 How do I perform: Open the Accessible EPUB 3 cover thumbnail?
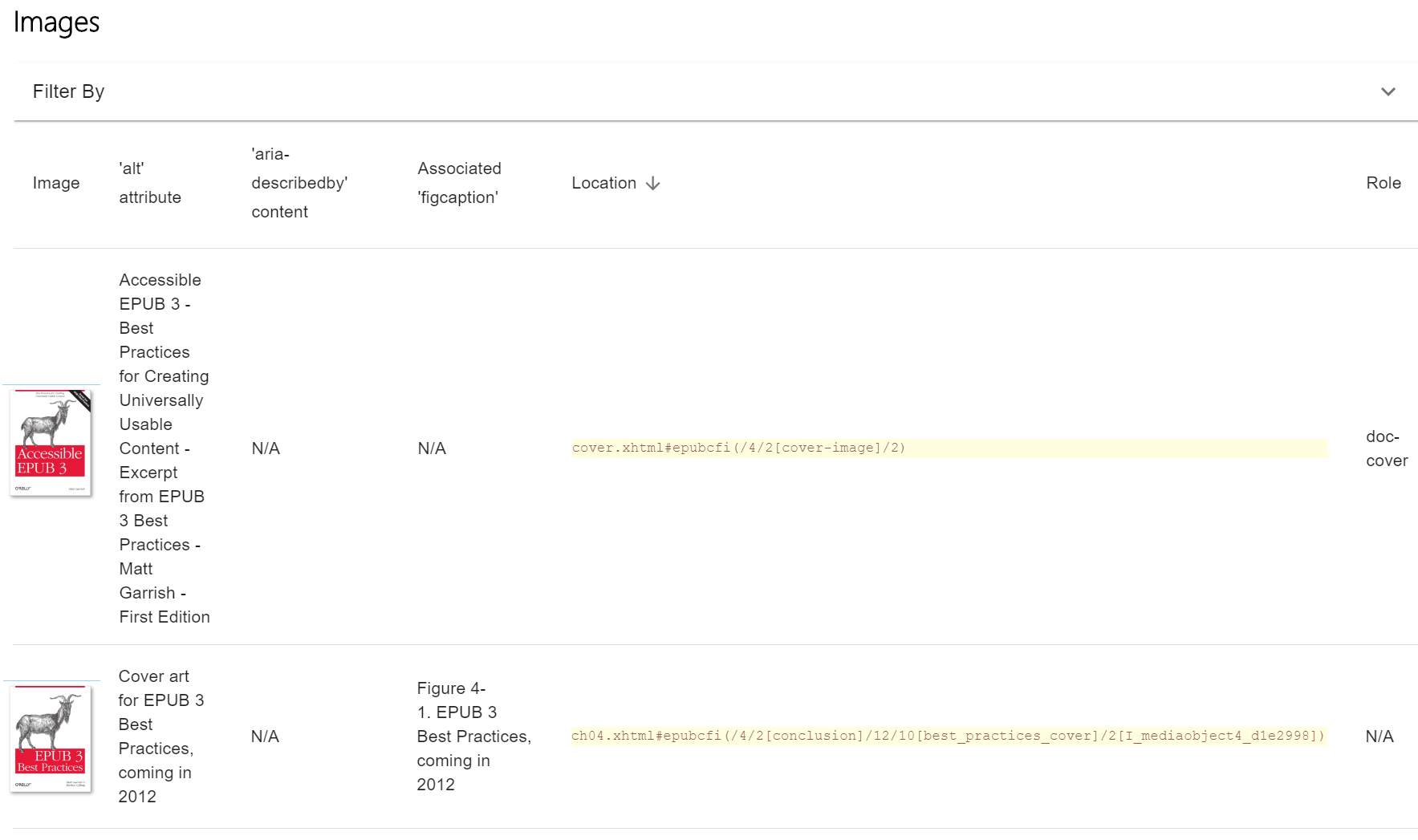coord(51,443)
